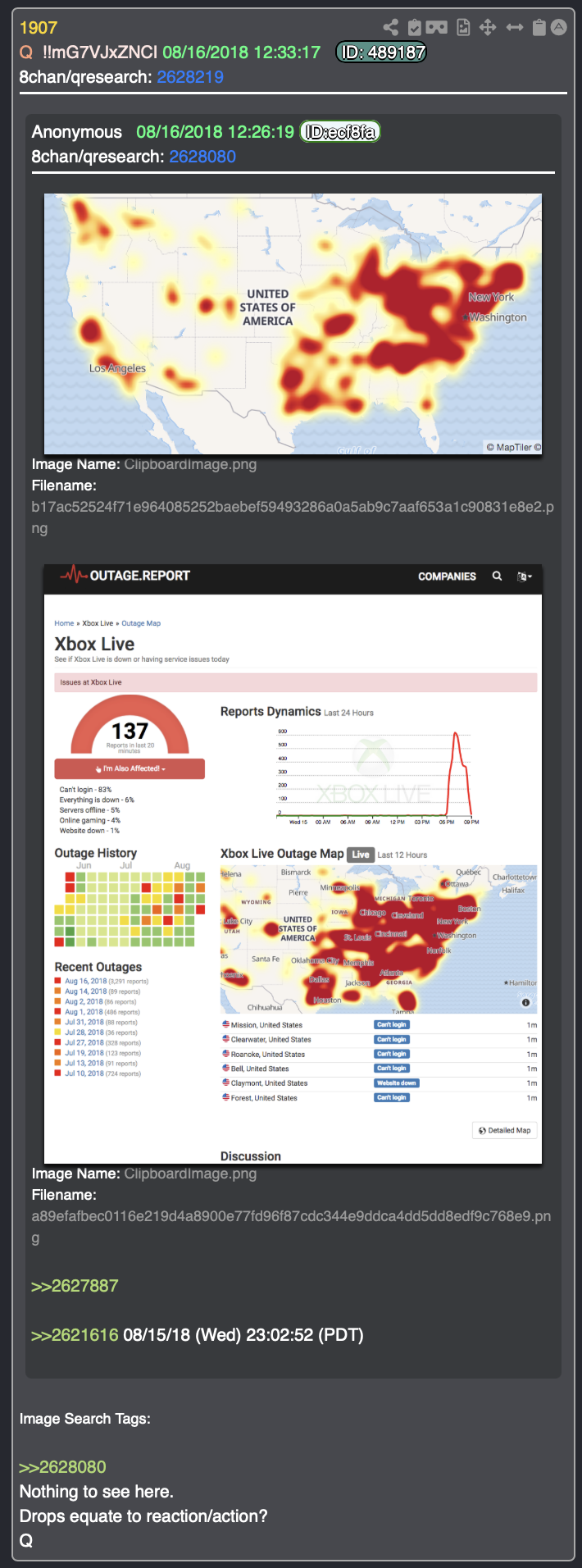This screenshot has width=582, height=1568.
Task: Open the quoted post link 2628080
Action: point(202,157)
